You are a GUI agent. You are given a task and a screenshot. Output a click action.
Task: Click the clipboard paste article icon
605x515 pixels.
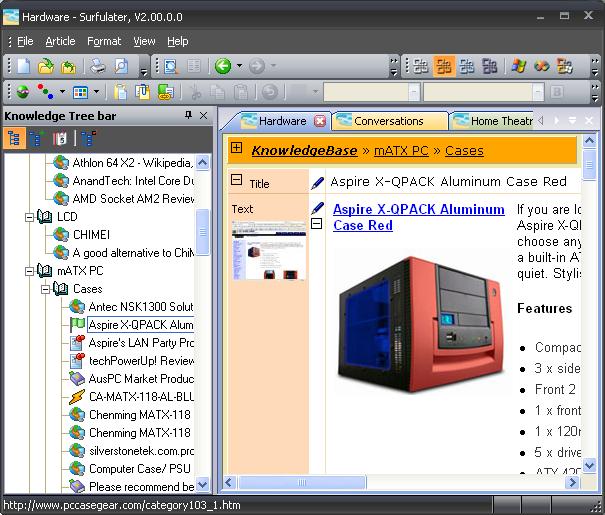point(121,92)
